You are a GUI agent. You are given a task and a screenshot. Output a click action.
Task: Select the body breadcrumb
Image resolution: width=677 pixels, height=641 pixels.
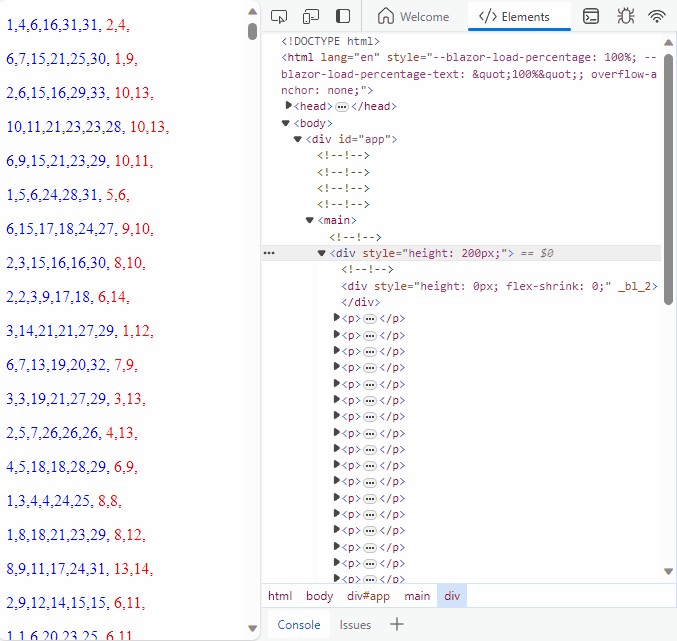(320, 596)
